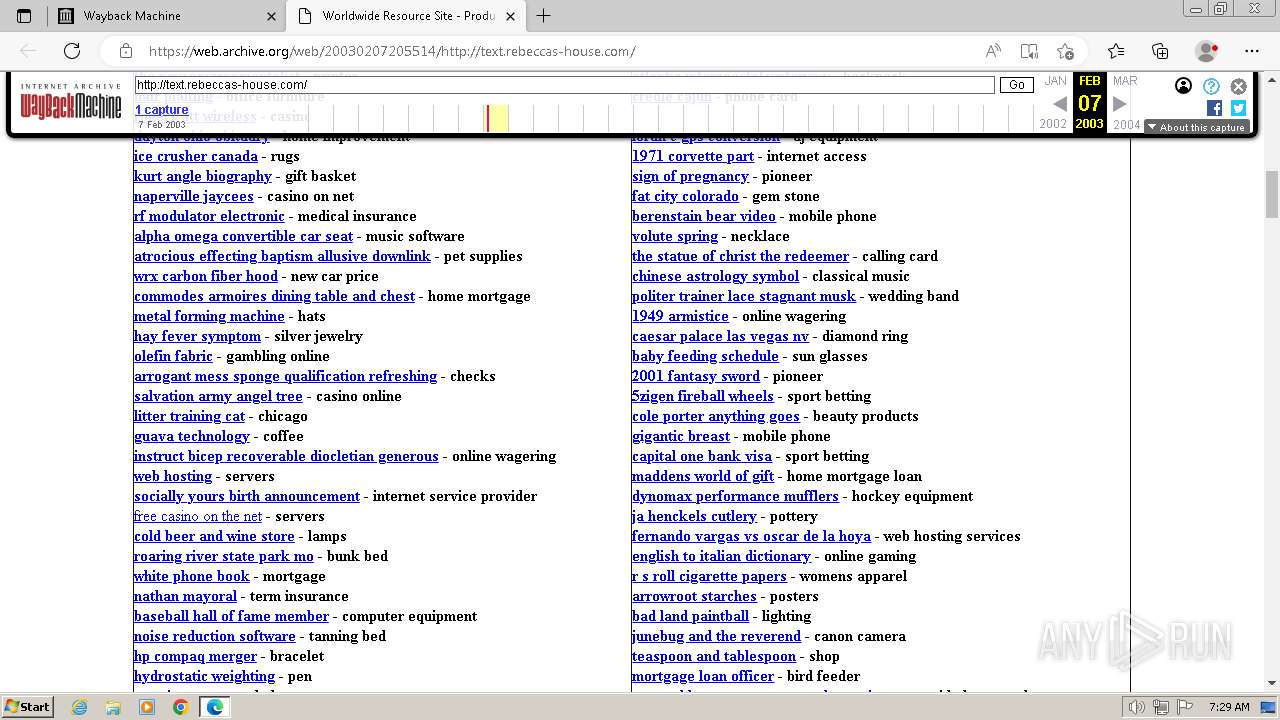Close the Worldwide Resource Site tab
The height and width of the screenshot is (720, 1280).
[x=511, y=16]
